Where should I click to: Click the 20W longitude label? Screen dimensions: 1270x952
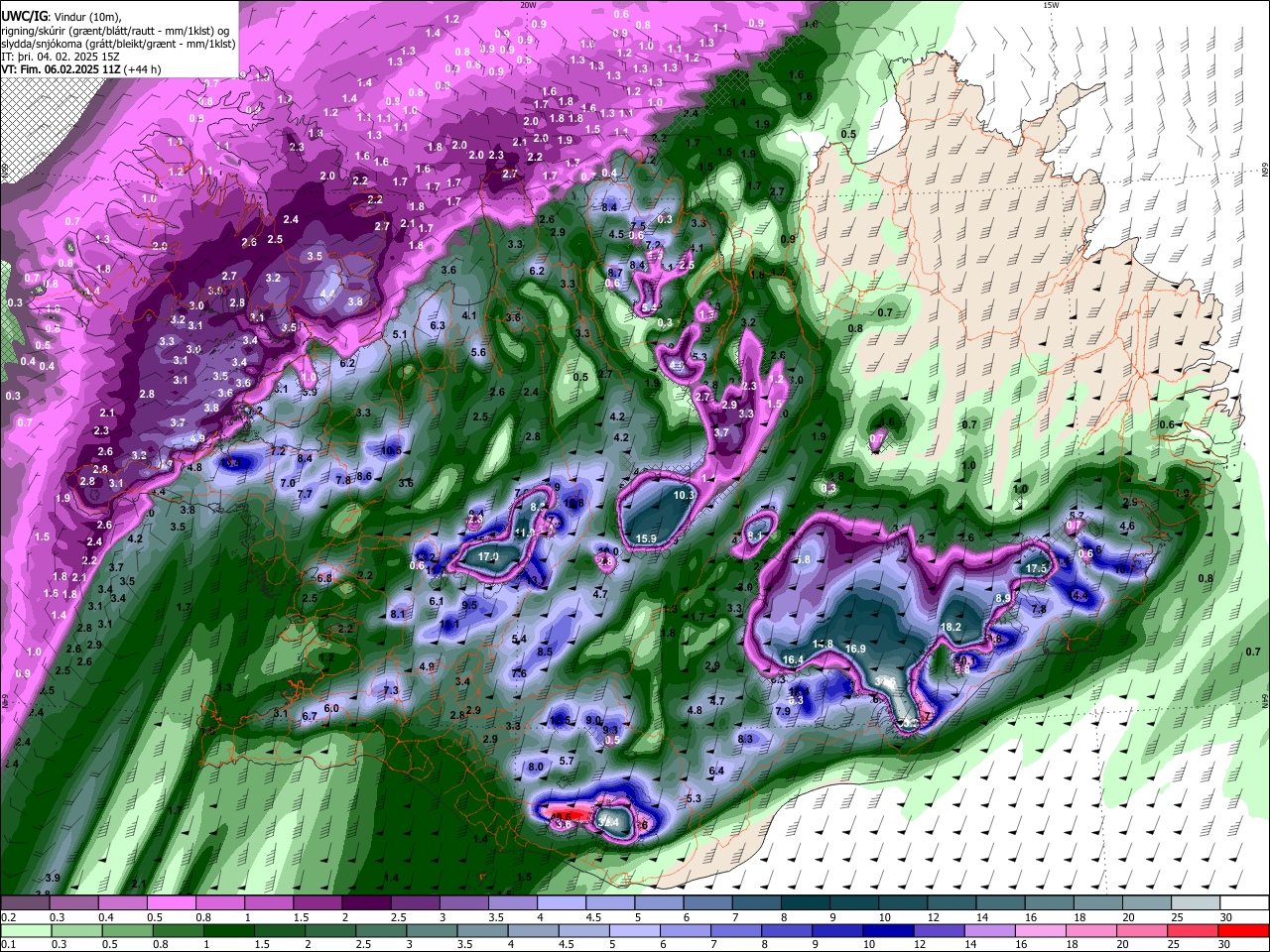(x=528, y=5)
